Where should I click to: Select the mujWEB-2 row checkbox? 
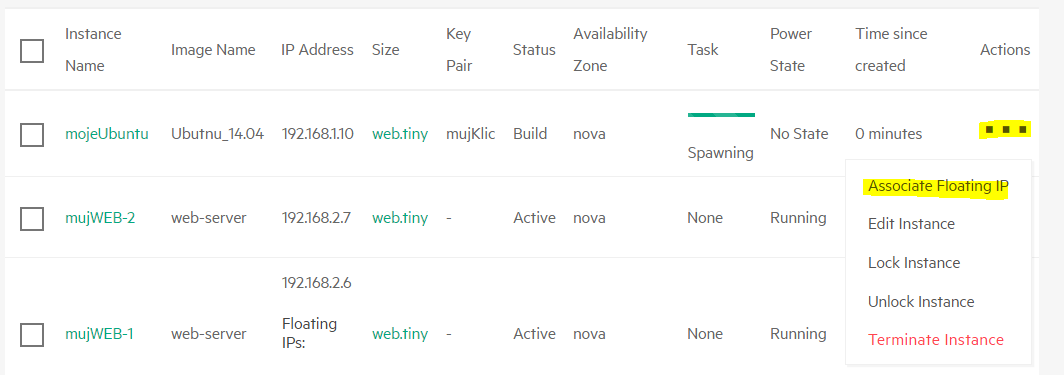click(32, 218)
